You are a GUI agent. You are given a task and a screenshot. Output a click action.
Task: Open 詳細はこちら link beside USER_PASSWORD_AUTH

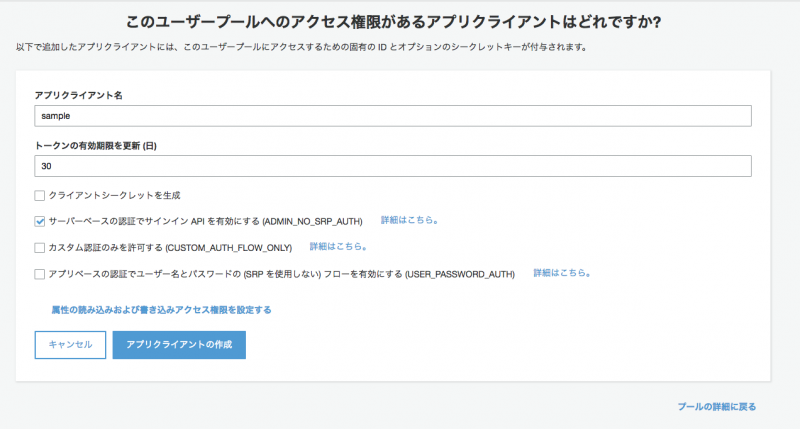tap(561, 272)
